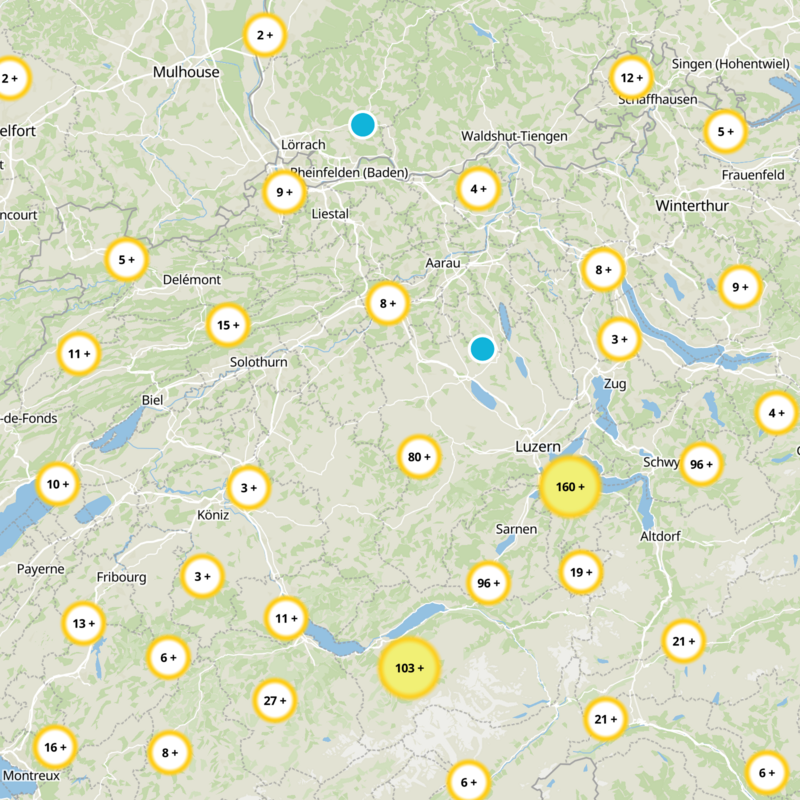Viewport: 800px width, 800px height.
Task: Select the 4+ cluster below Waldshut-Tiengen
Action: (x=479, y=188)
